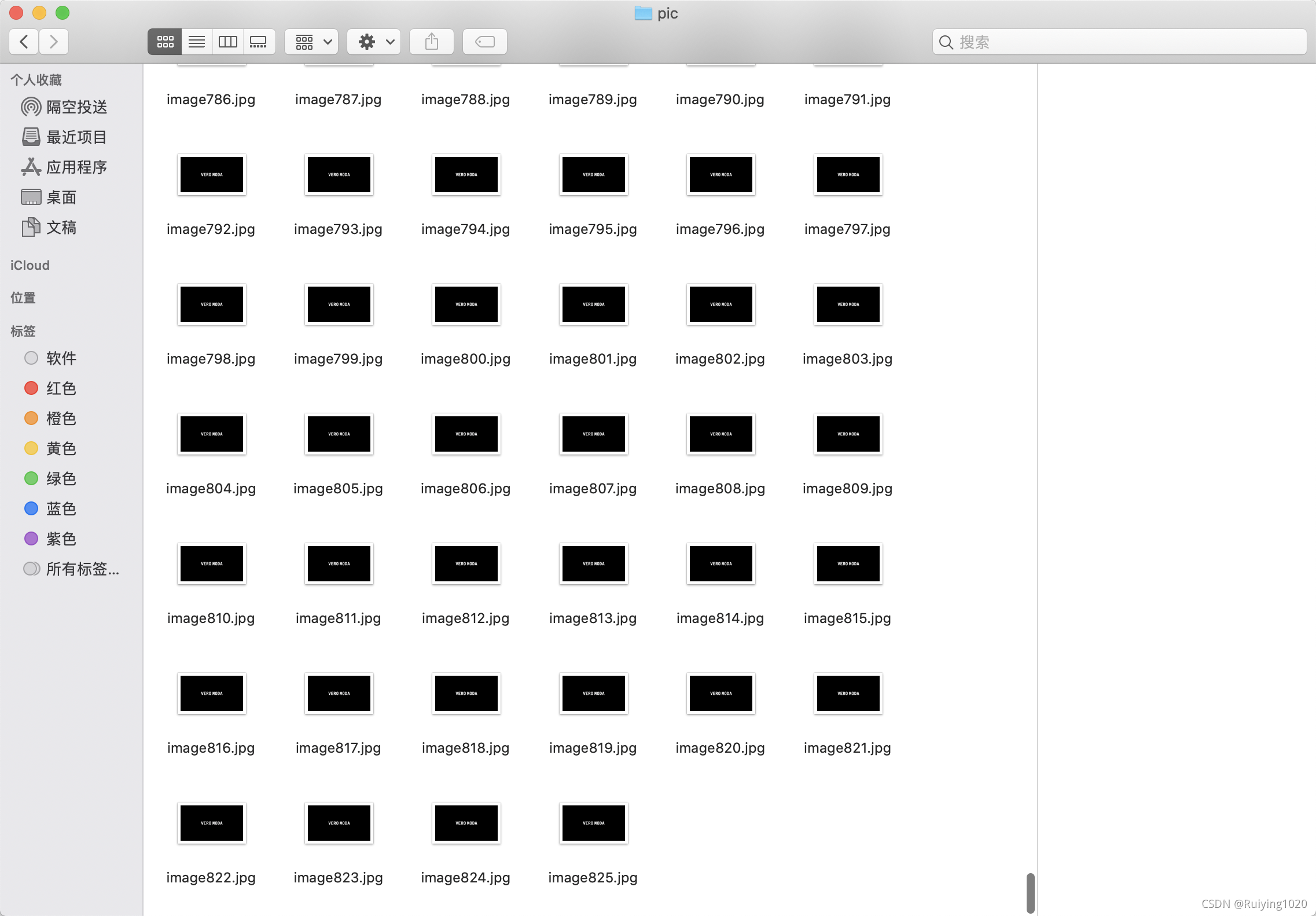Select image803.jpg thumbnail
Viewport: 1316px width, 916px height.
848,304
